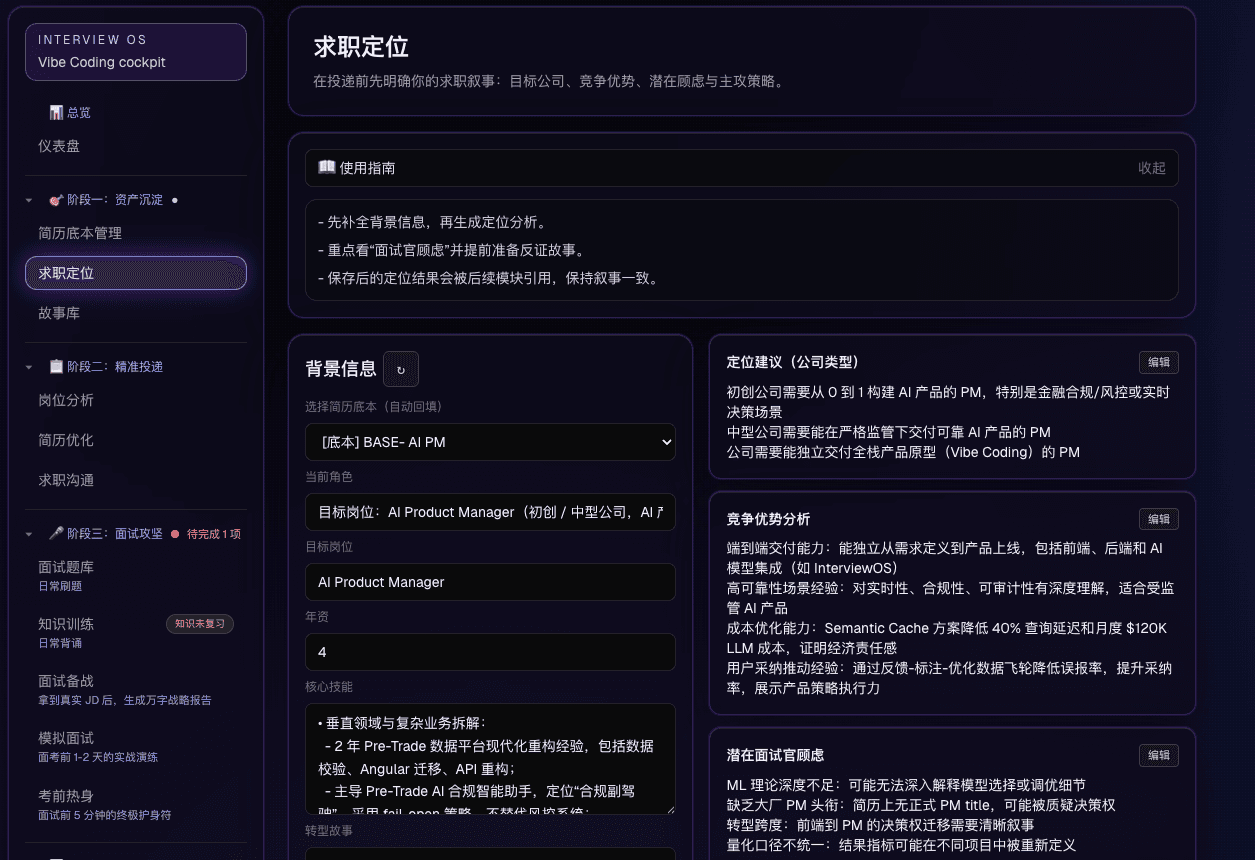The image size is (1255, 860).
Task: Open 面试备战 in the sidebar
Action: 136,690
